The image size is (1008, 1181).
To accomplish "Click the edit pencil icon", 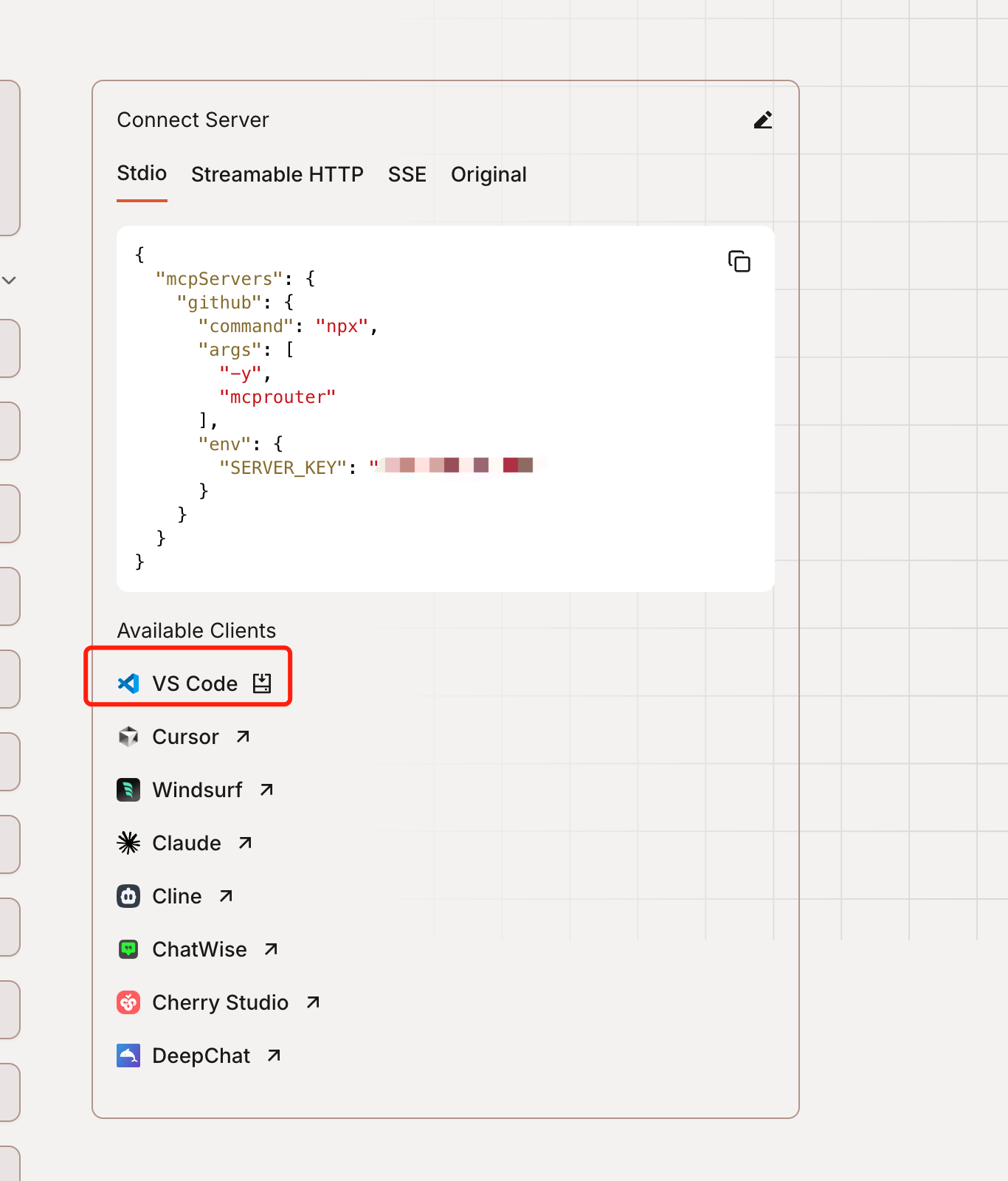I will (763, 120).
